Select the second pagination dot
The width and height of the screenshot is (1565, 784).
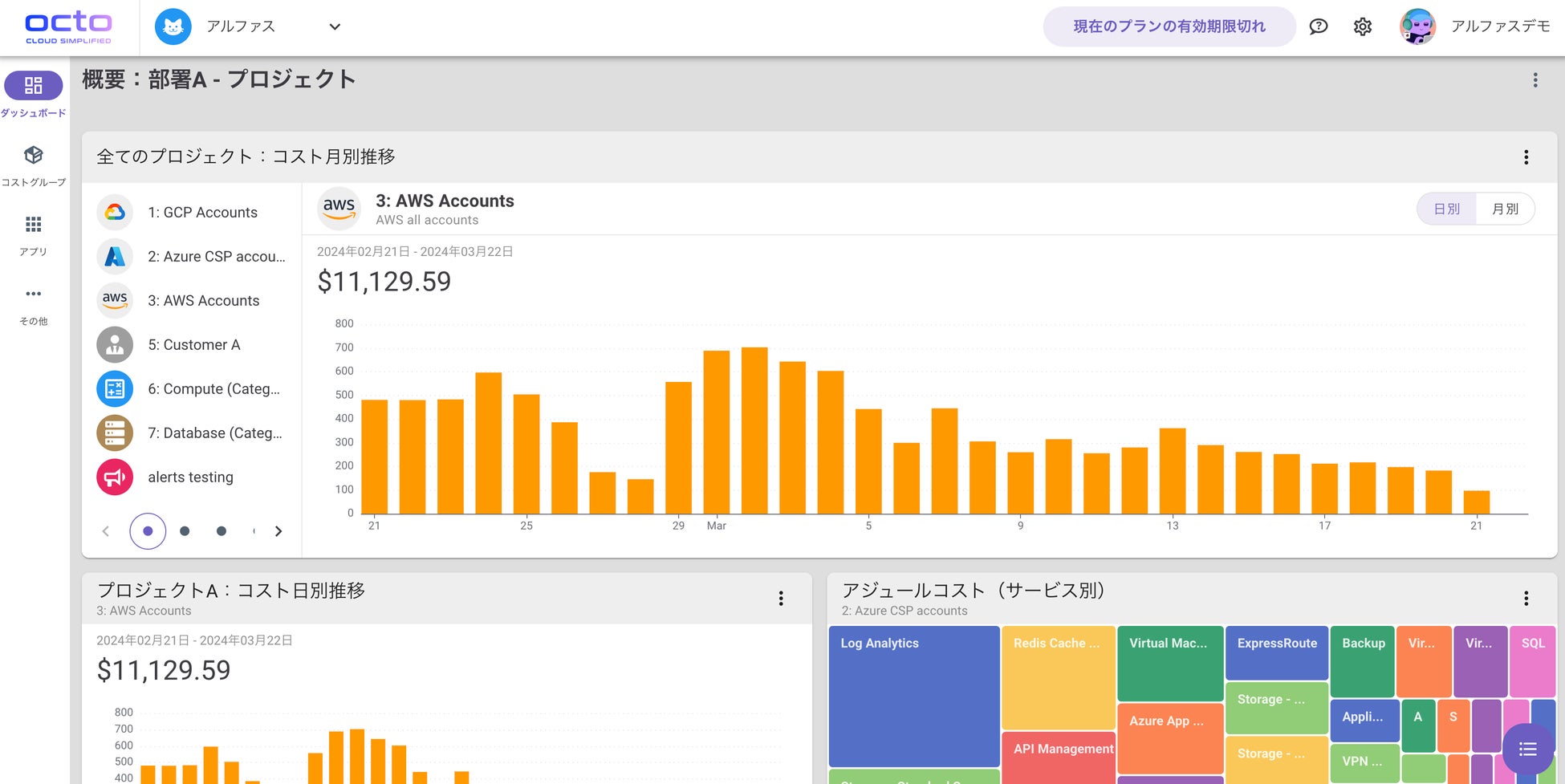tap(185, 531)
